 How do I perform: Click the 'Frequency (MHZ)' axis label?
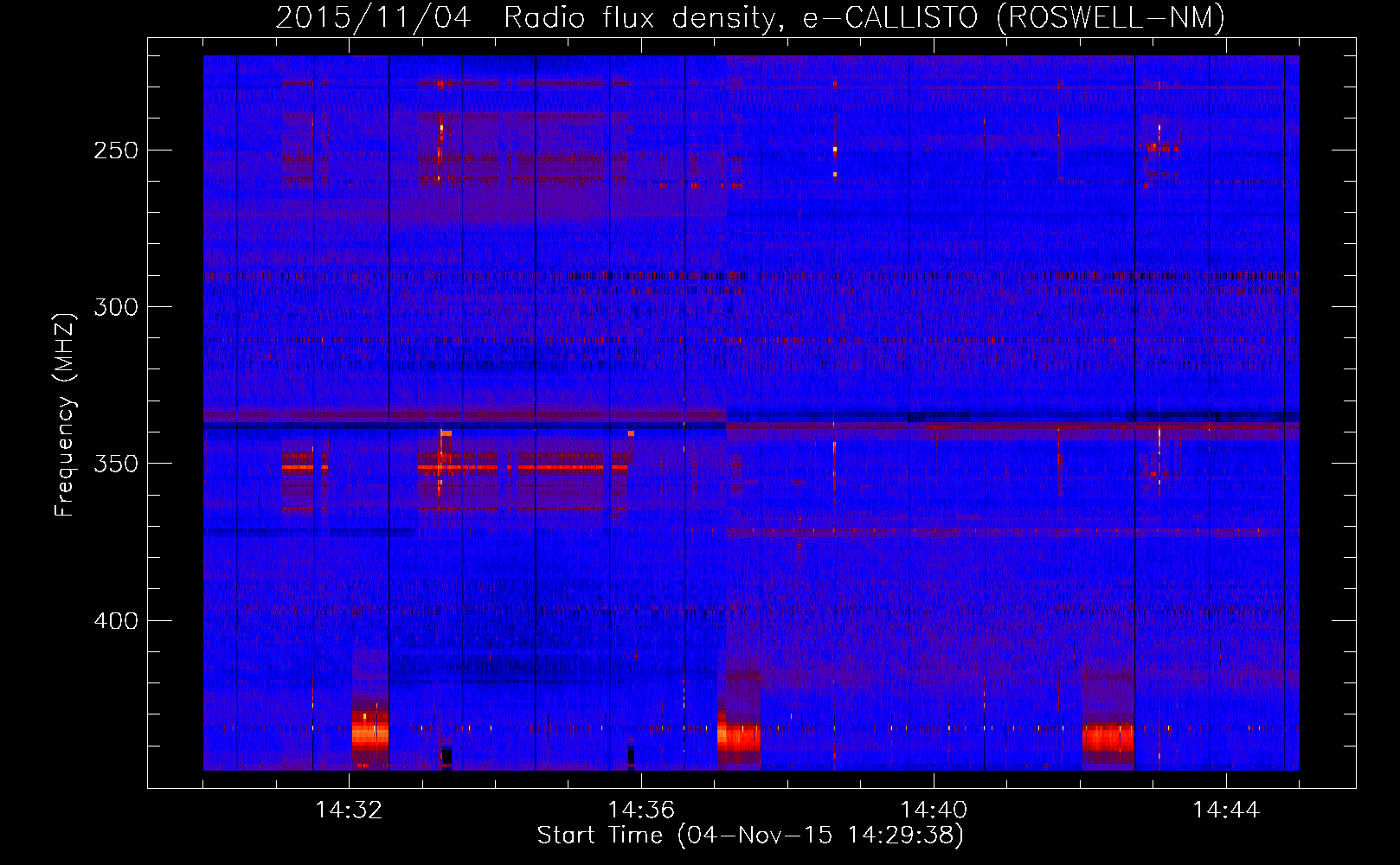pos(65,414)
